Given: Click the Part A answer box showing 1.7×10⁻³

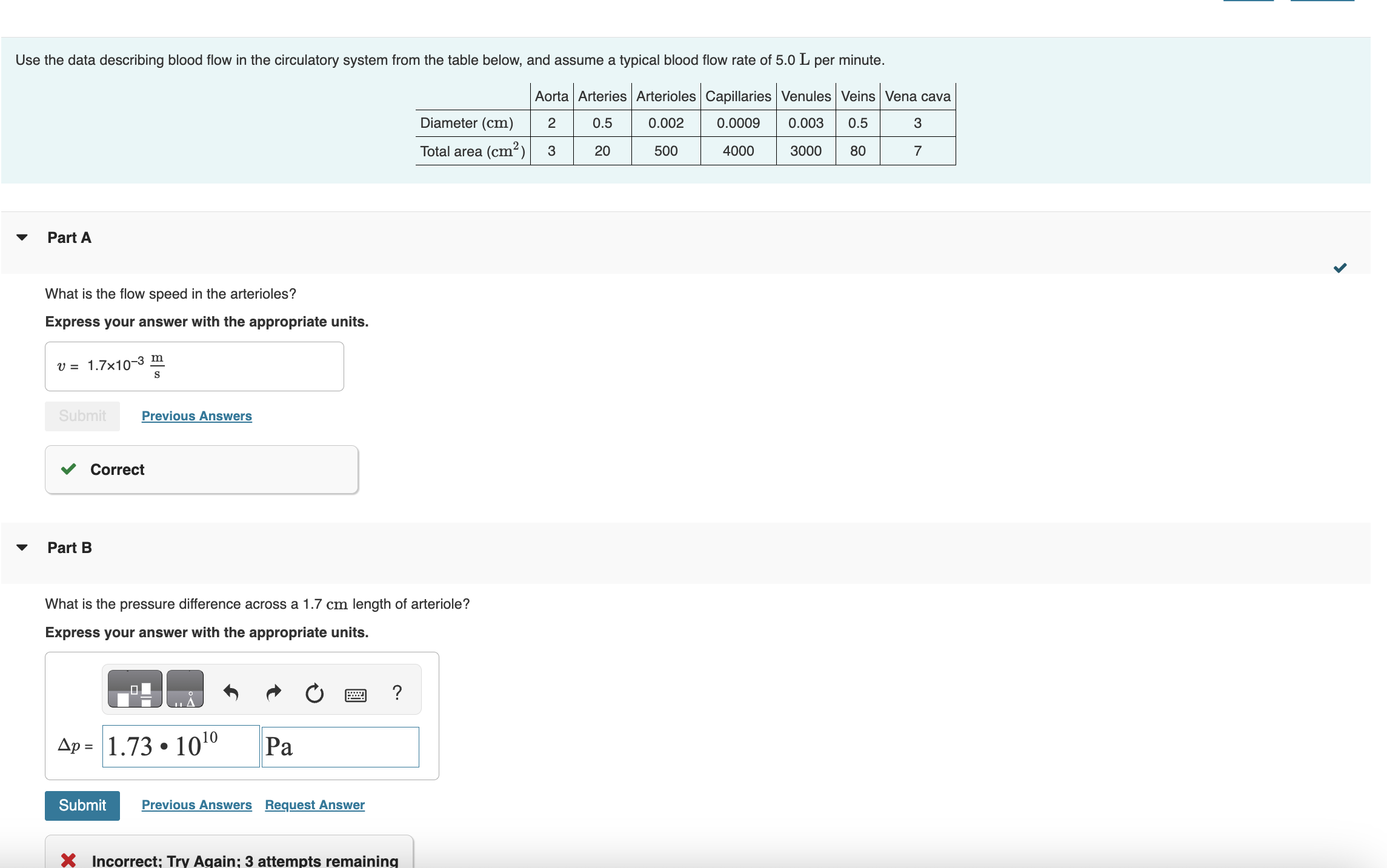Looking at the screenshot, I should 194,366.
